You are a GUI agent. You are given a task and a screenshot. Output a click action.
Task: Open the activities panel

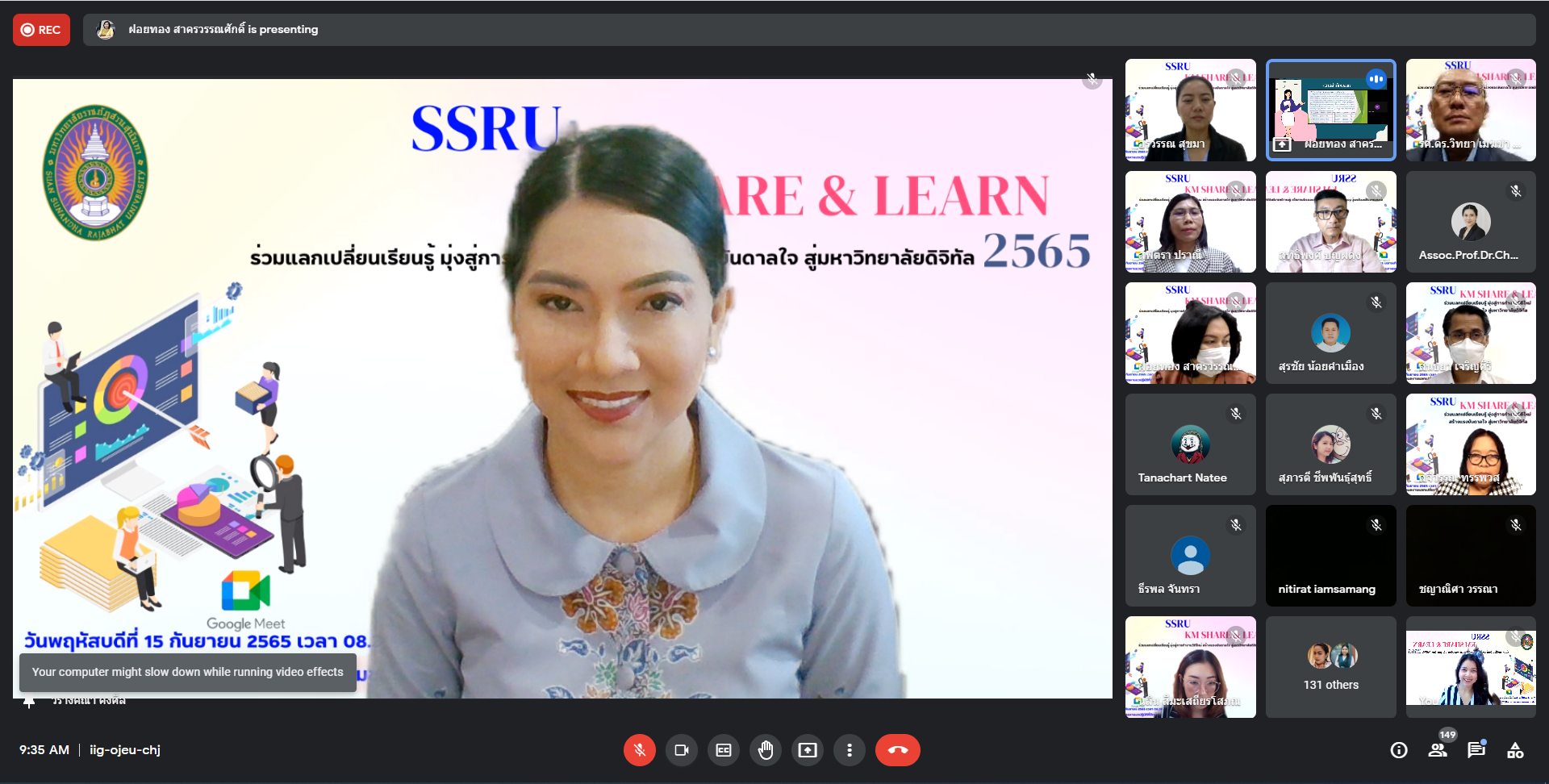coord(1515,750)
